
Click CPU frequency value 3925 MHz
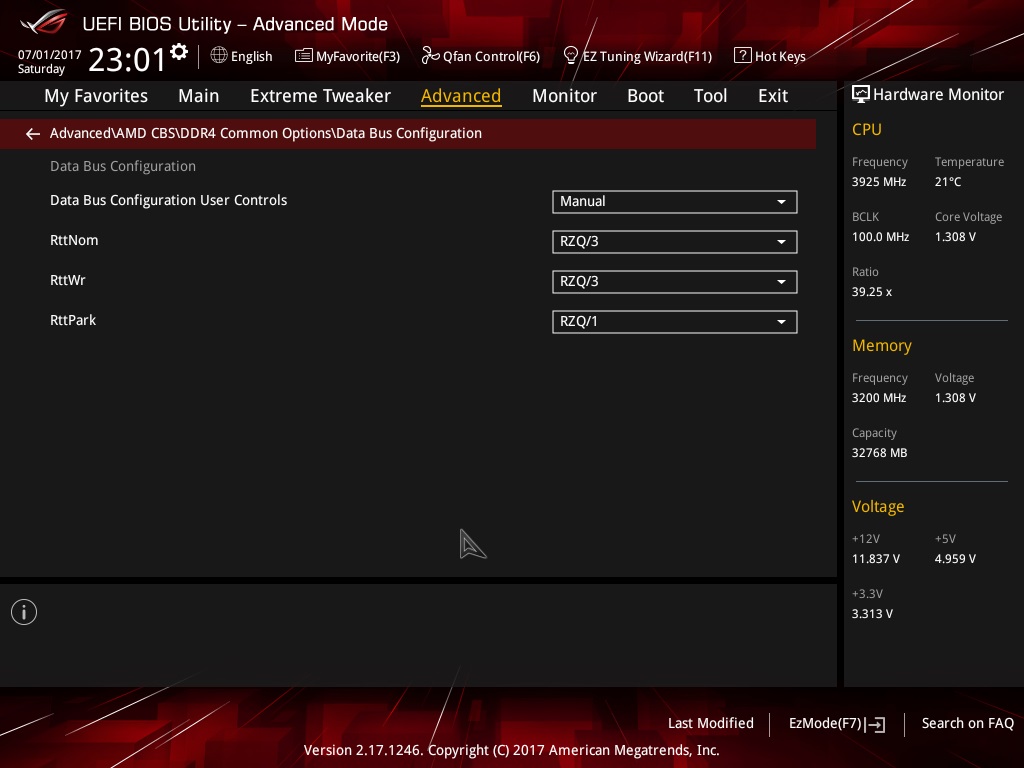tap(879, 182)
